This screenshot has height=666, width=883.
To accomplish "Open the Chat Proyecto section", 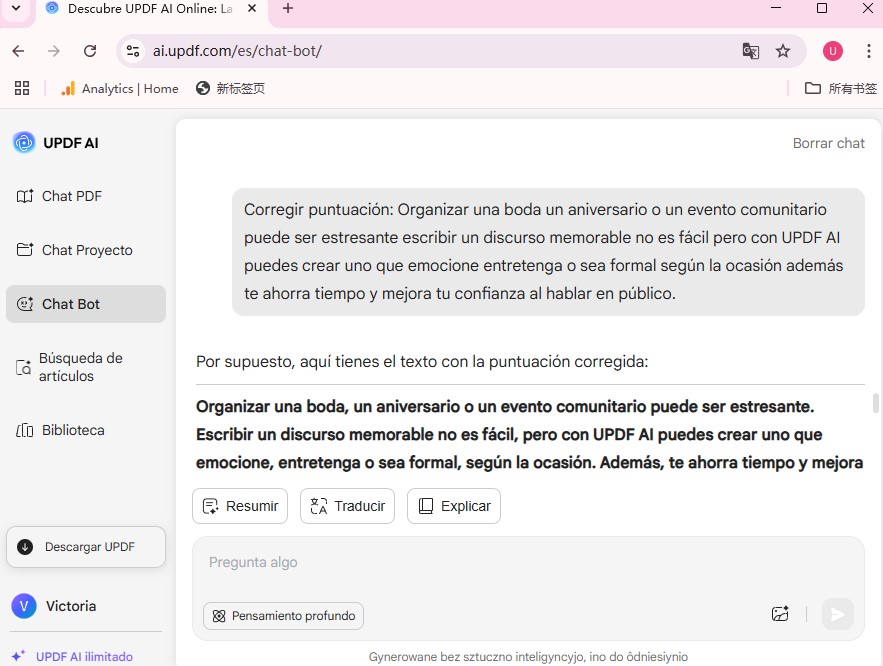I will point(74,250).
